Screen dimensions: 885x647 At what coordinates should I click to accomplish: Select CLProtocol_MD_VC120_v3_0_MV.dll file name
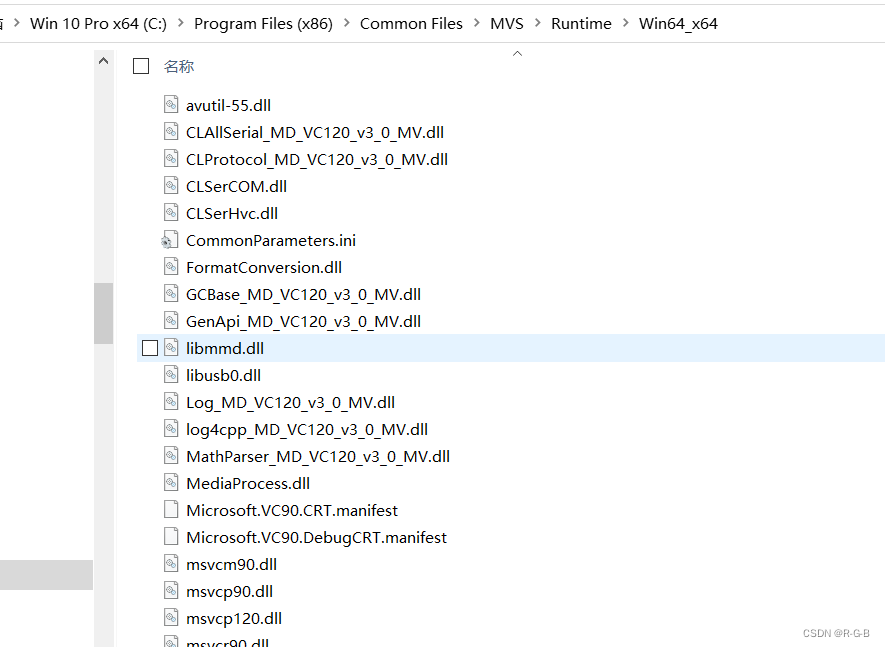[x=317, y=159]
